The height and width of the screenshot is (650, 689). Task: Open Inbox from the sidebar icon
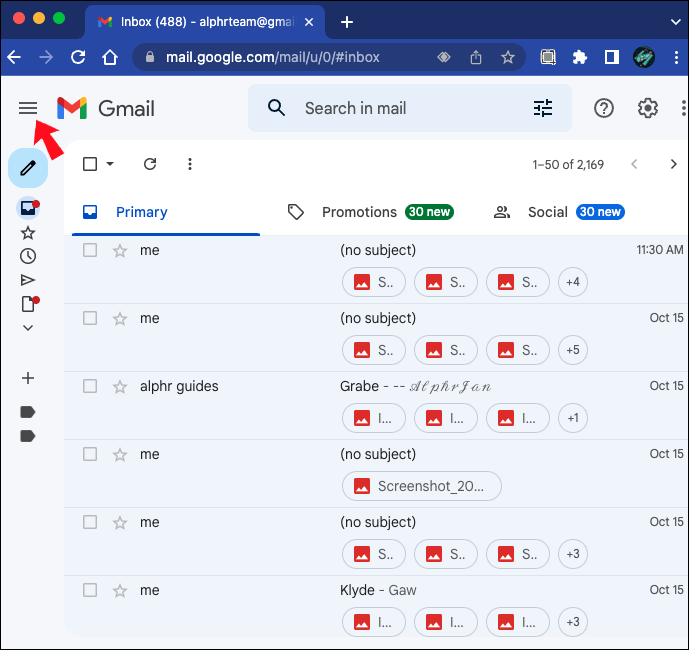click(x=28, y=207)
